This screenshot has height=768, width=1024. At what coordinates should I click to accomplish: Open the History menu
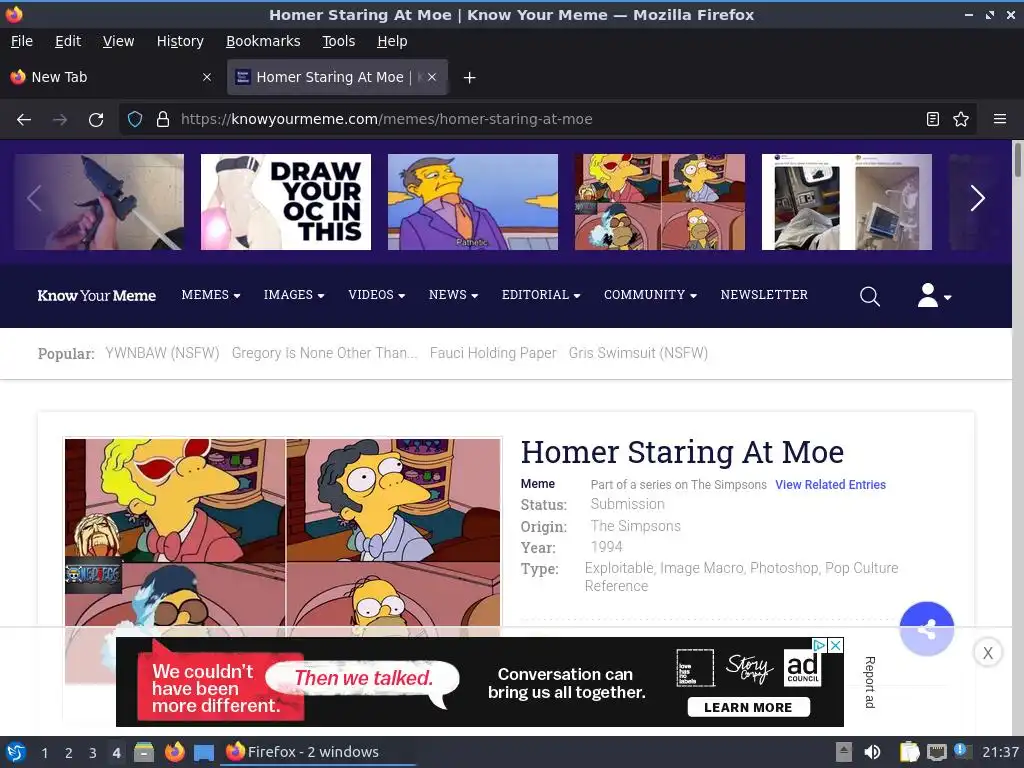coord(180,41)
